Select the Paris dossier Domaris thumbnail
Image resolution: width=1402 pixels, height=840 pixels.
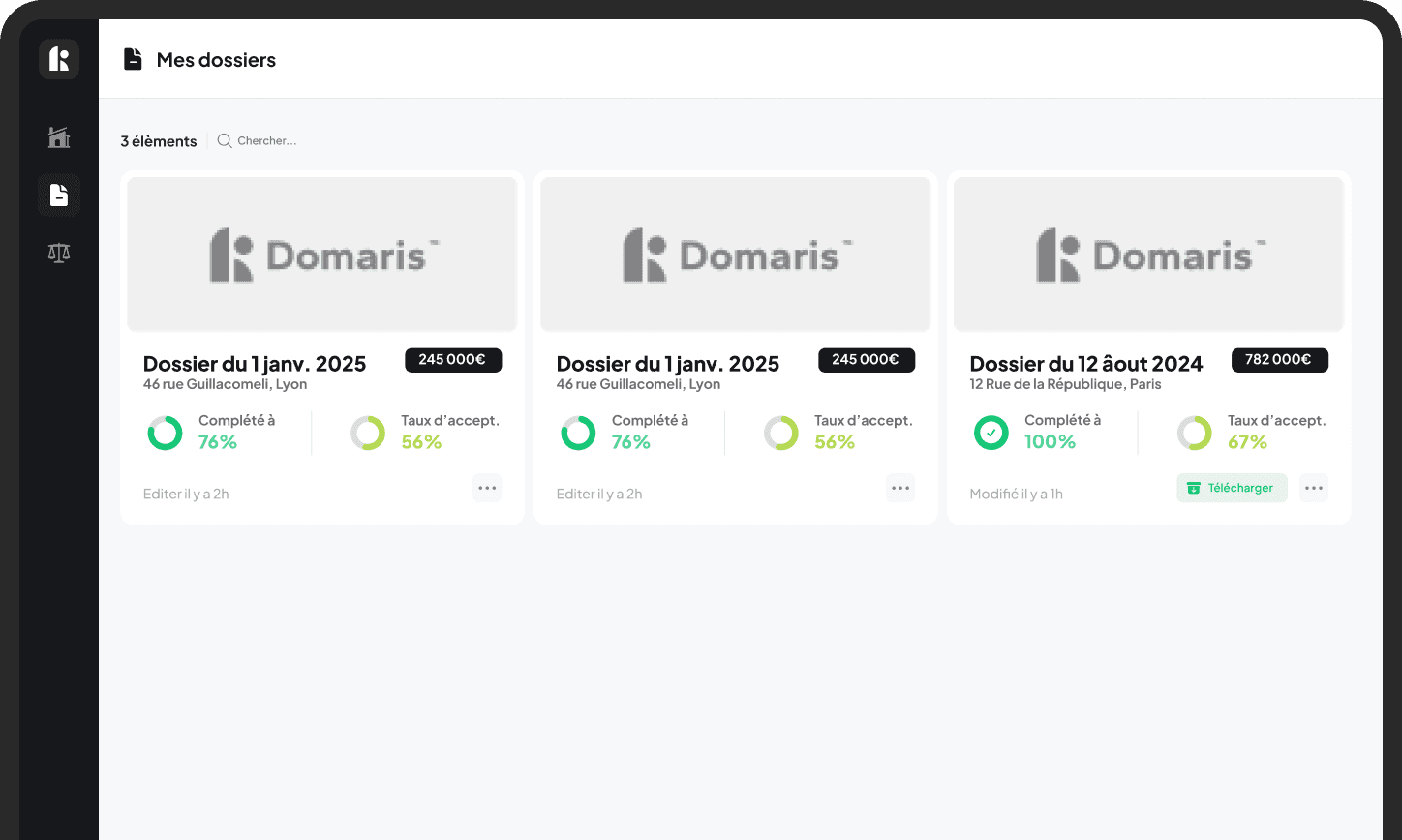1148,255
